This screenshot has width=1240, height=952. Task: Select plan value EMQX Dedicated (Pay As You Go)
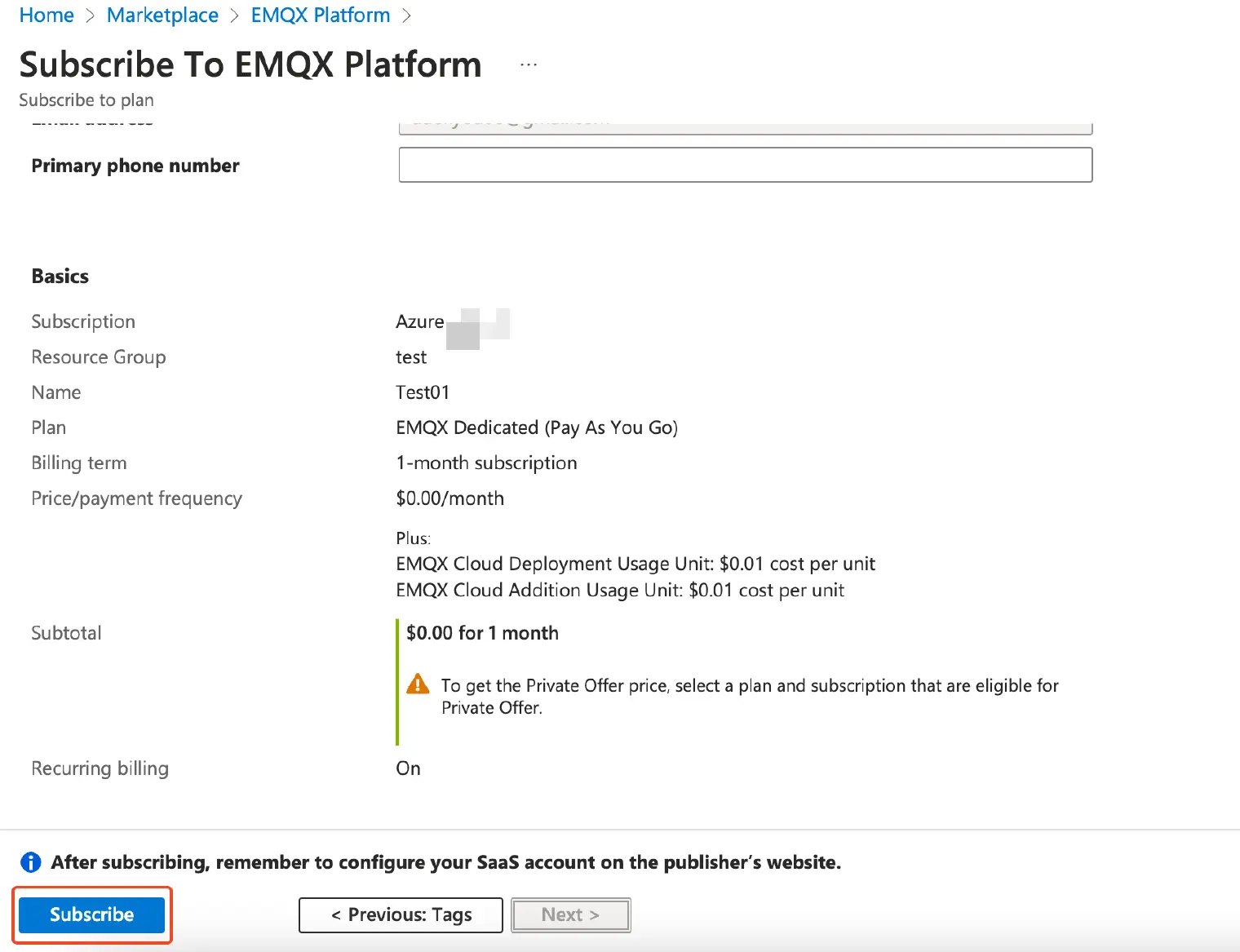click(x=537, y=427)
